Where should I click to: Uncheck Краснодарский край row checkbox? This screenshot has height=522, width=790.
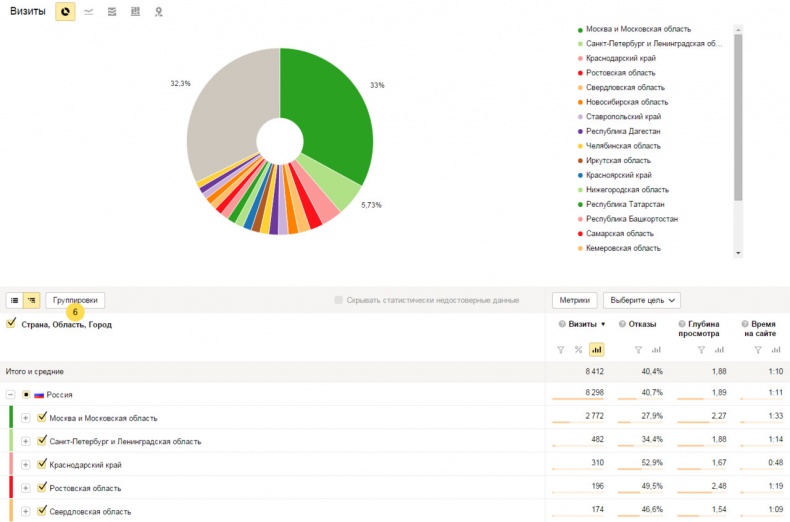pyautogui.click(x=41, y=464)
